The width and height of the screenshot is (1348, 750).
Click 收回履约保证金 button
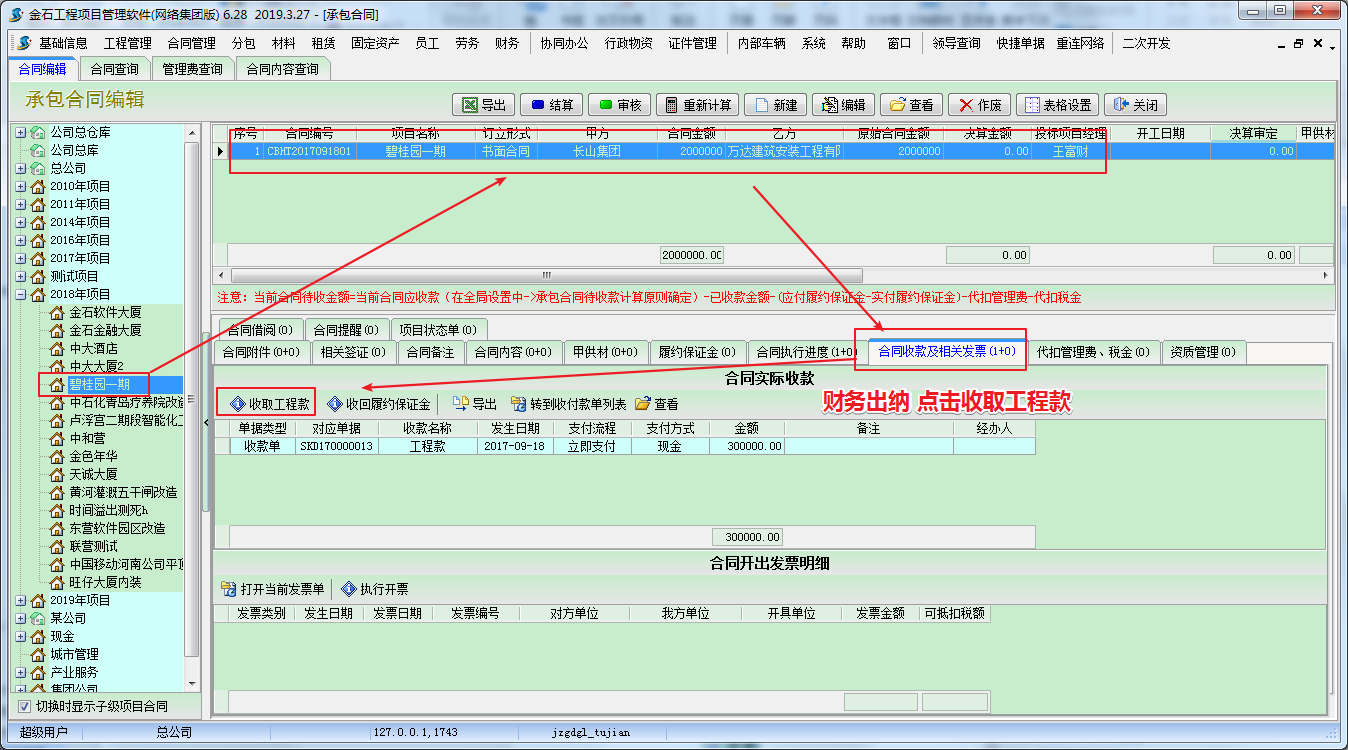pyautogui.click(x=378, y=404)
